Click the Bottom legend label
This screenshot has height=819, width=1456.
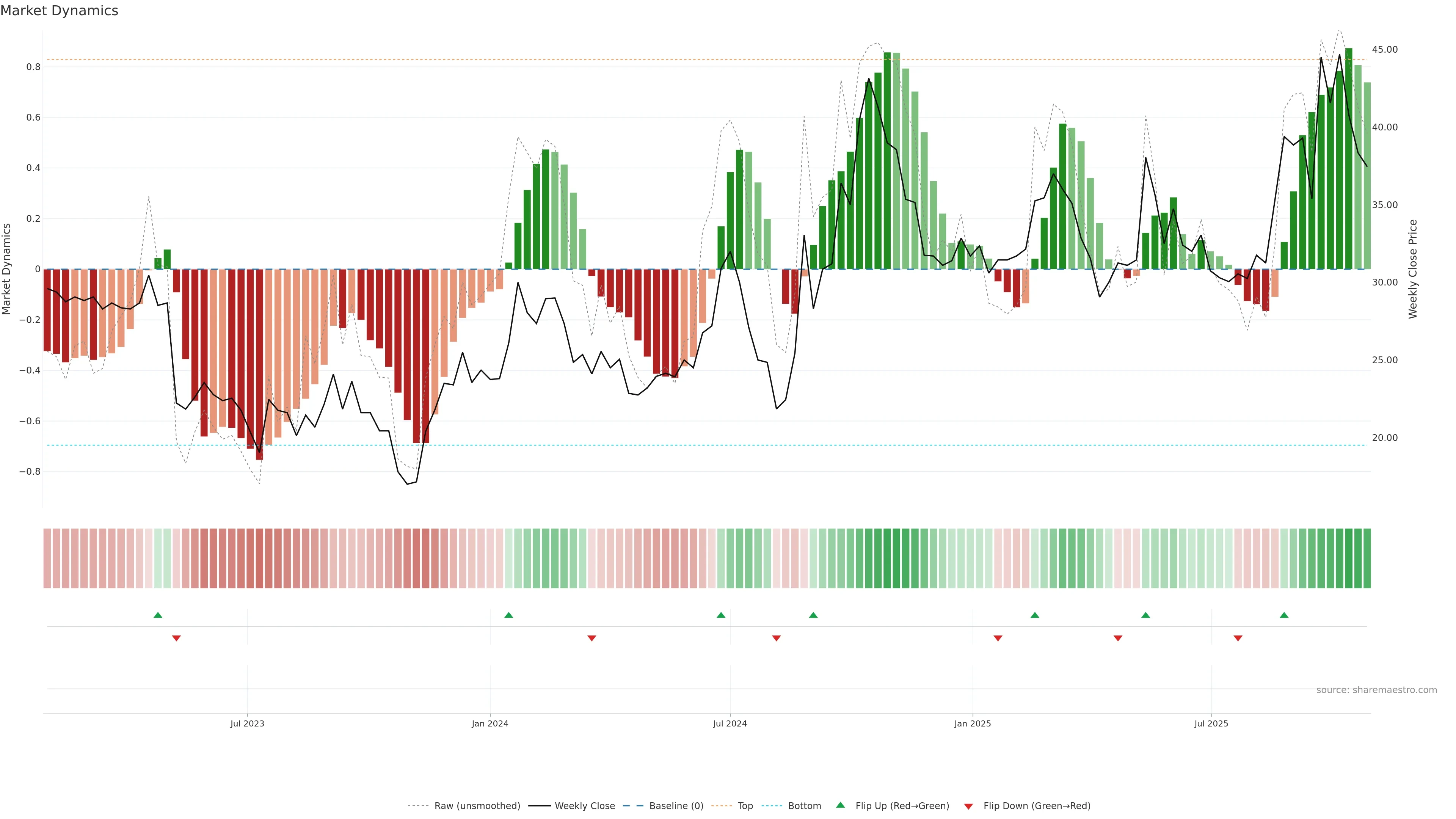(x=804, y=806)
